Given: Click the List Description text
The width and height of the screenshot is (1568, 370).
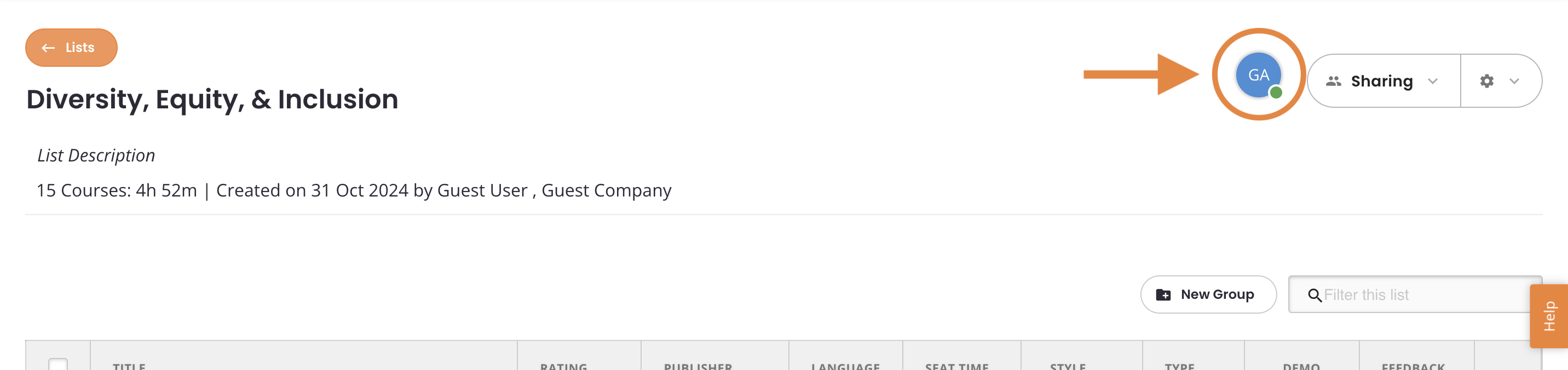Looking at the screenshot, I should click(96, 156).
